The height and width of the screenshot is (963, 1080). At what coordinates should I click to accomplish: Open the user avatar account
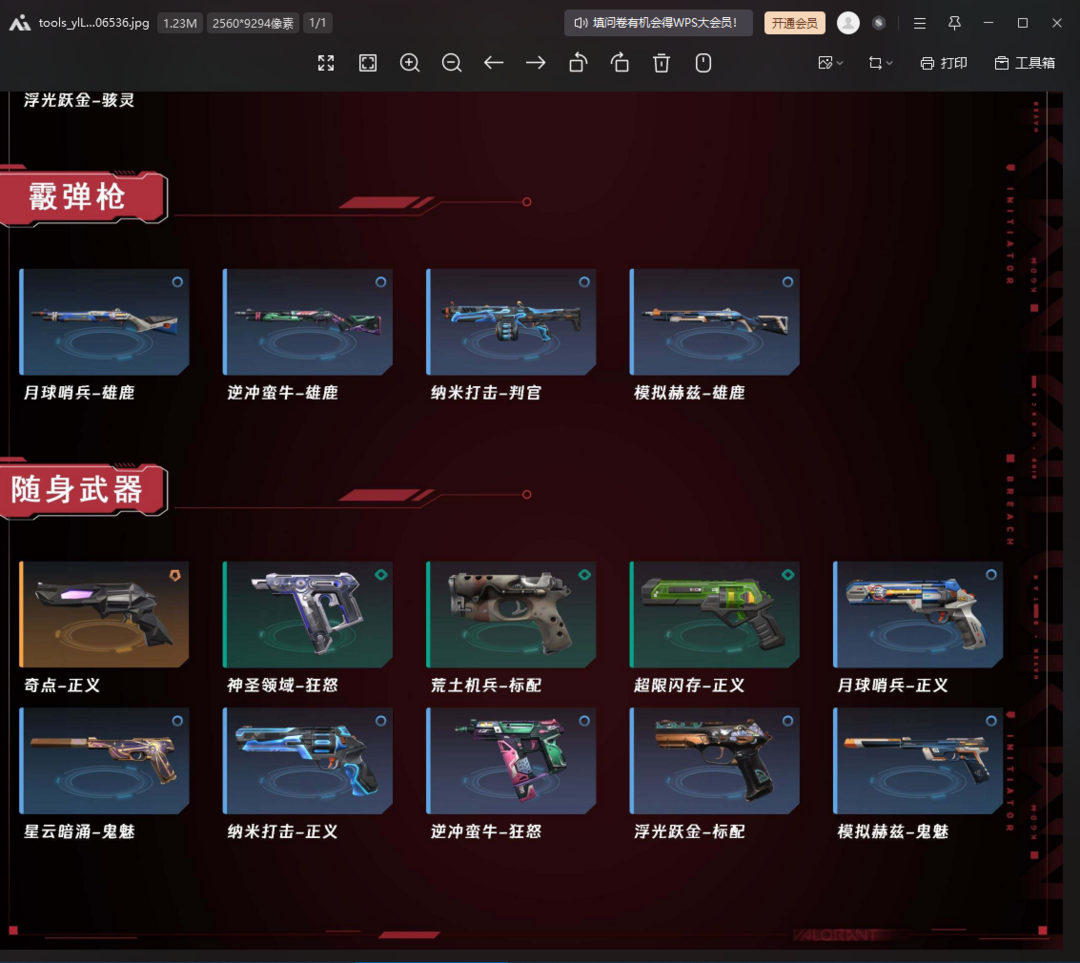point(848,23)
